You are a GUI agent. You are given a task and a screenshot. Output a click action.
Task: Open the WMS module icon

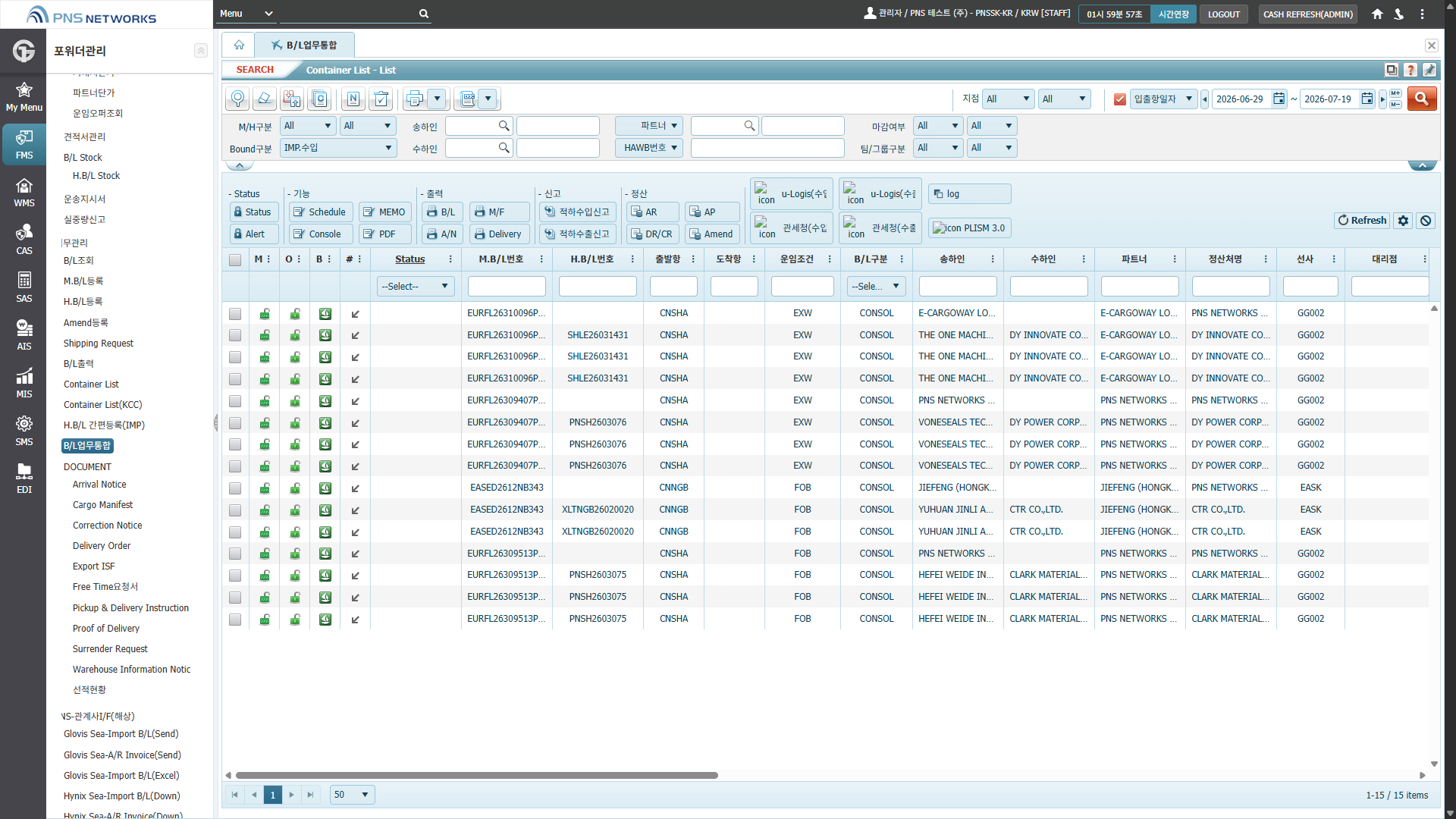pos(24,193)
